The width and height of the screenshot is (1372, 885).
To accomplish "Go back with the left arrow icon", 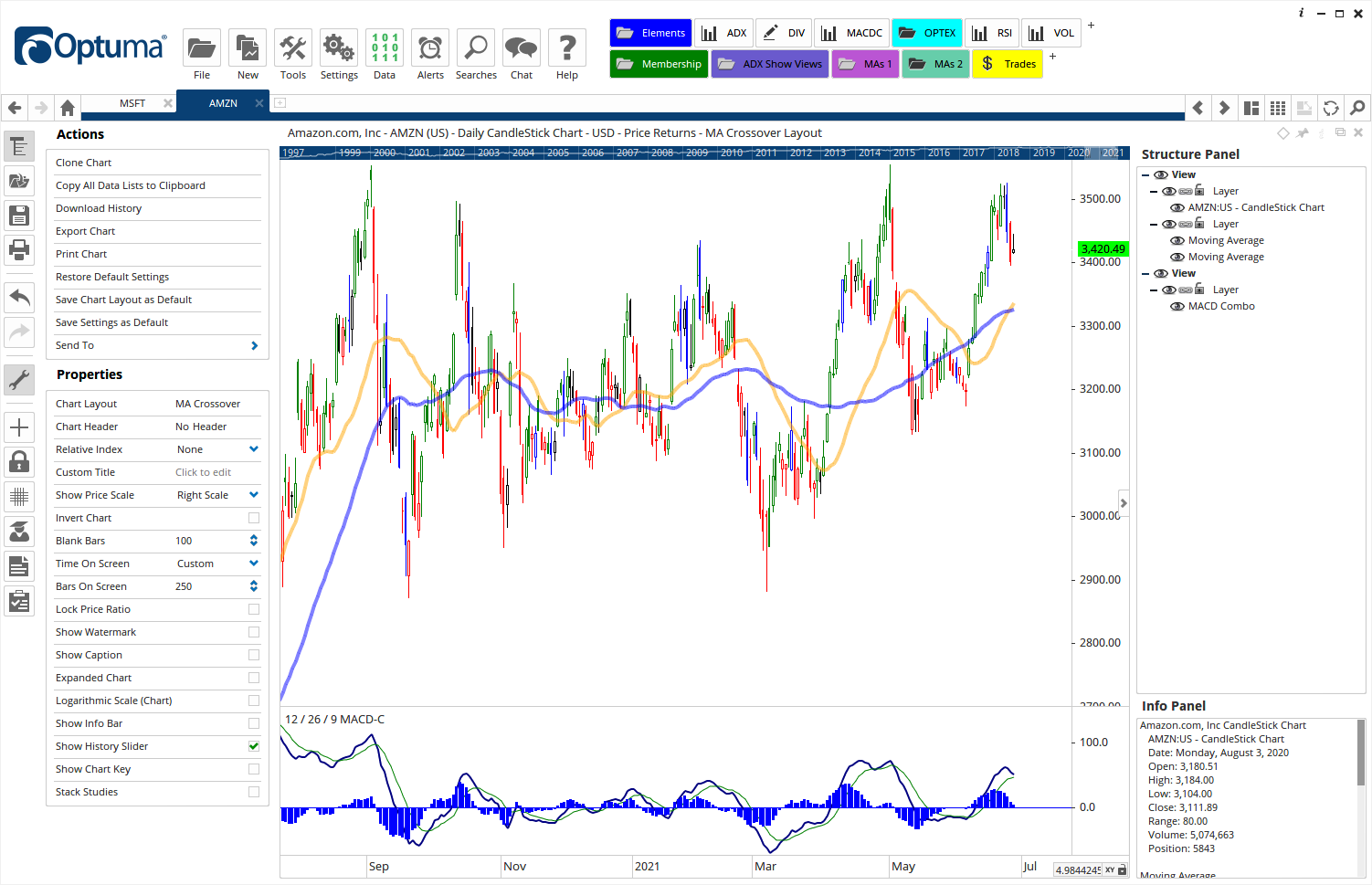I will pos(15,108).
